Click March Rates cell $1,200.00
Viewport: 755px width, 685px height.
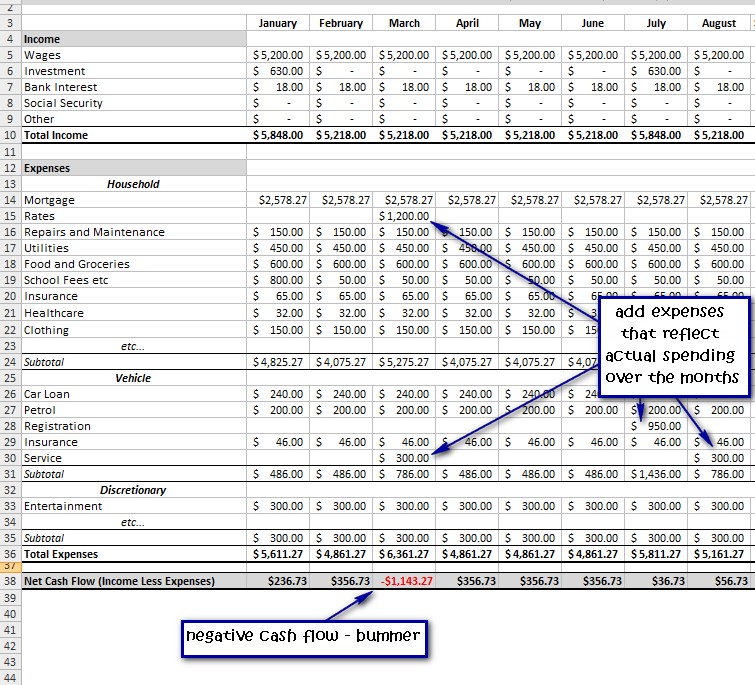[x=404, y=216]
